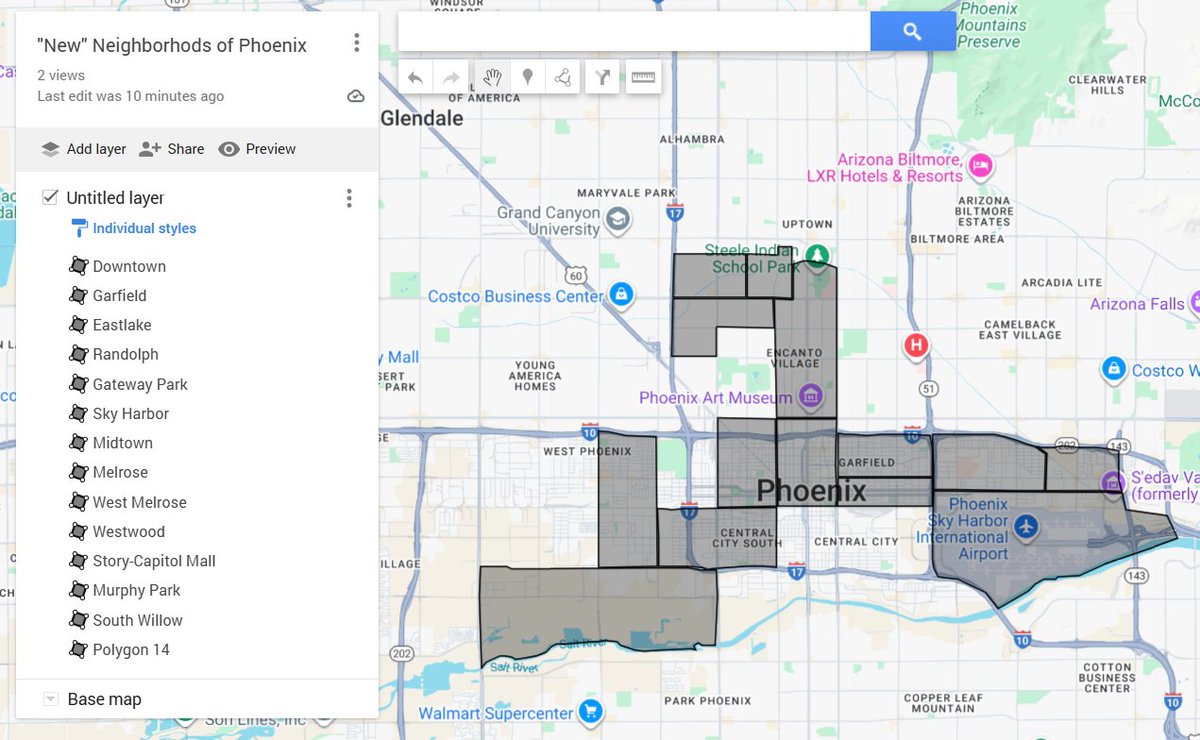The width and height of the screenshot is (1200, 740).
Task: Click the Steele Indian School Park marker
Action: pyautogui.click(x=818, y=256)
